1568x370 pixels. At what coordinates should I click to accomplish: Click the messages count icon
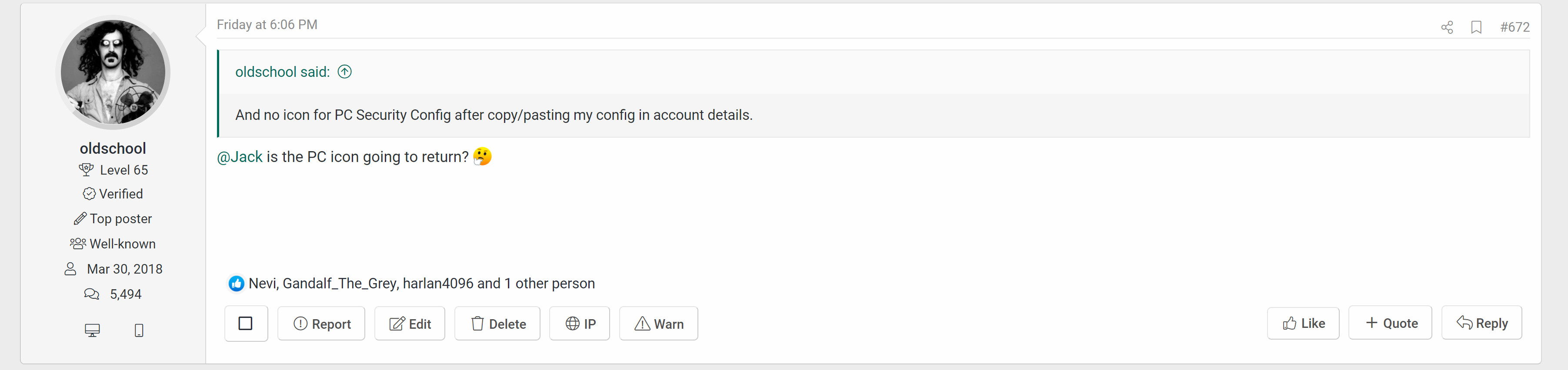coord(91,294)
